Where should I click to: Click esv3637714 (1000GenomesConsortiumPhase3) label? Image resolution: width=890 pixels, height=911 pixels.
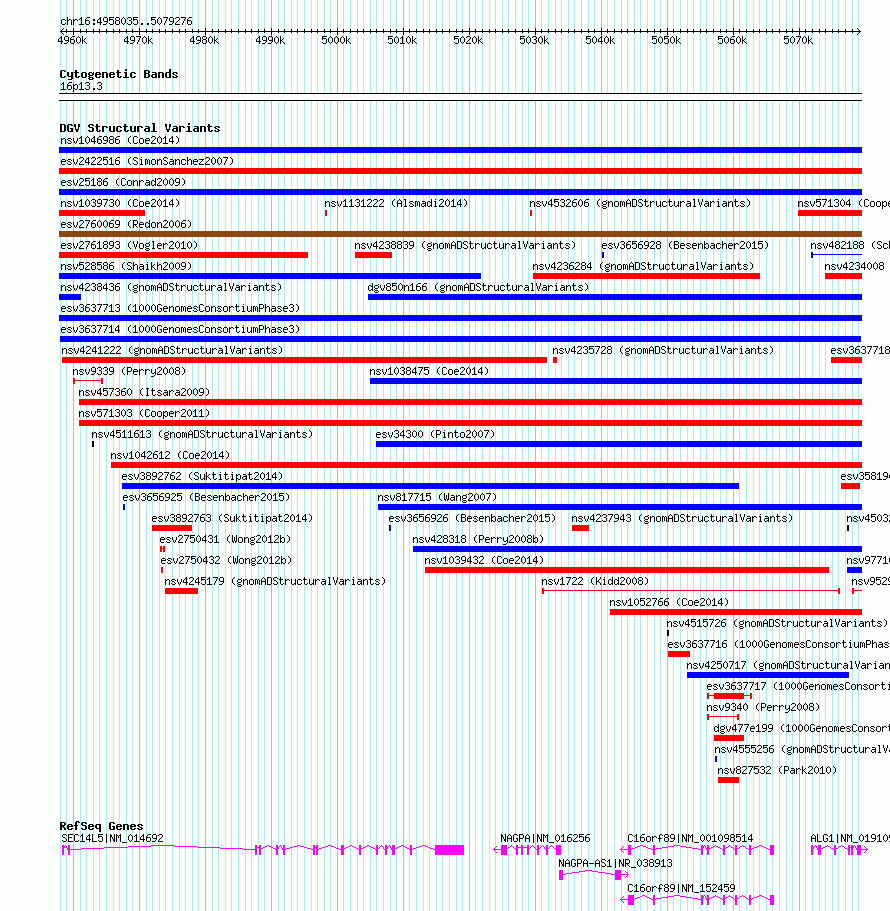180,329
